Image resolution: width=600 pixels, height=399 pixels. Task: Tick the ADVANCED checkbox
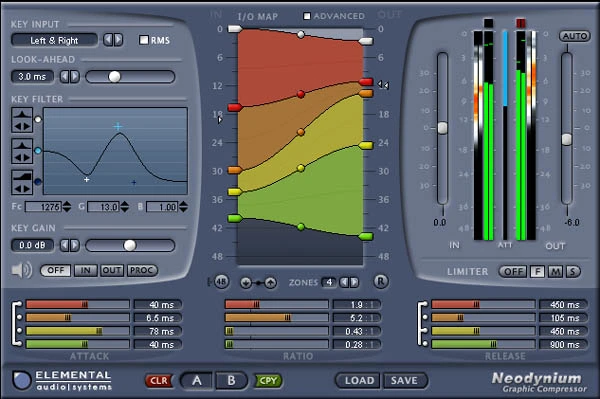click(307, 16)
